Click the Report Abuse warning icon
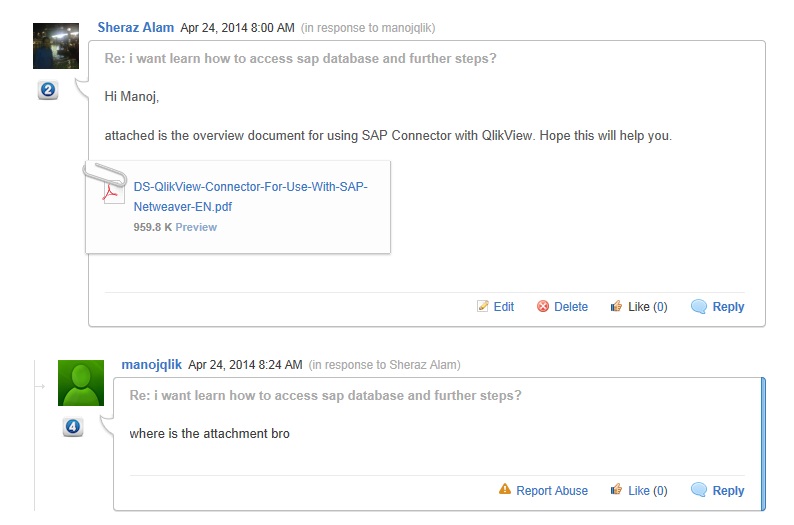This screenshot has width=794, height=525. click(505, 490)
